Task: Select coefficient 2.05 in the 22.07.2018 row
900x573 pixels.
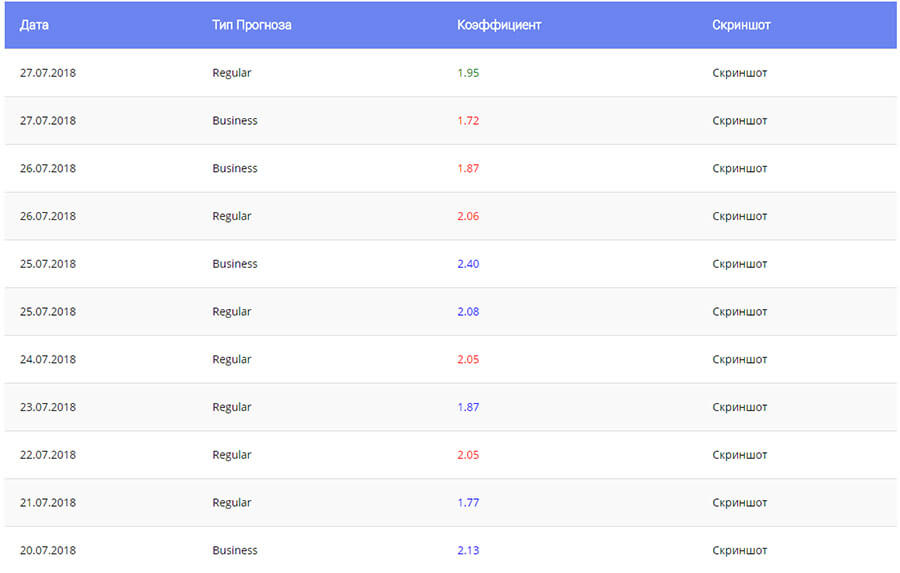Action: click(x=468, y=454)
